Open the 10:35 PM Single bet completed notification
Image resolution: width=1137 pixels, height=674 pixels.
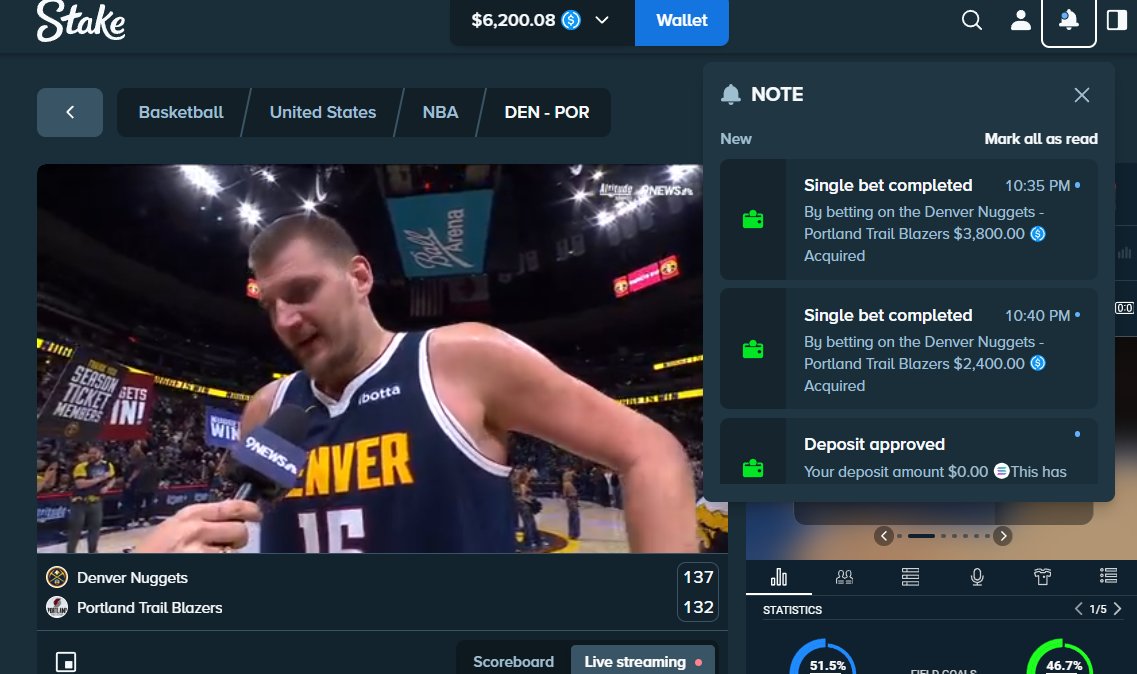coord(909,220)
